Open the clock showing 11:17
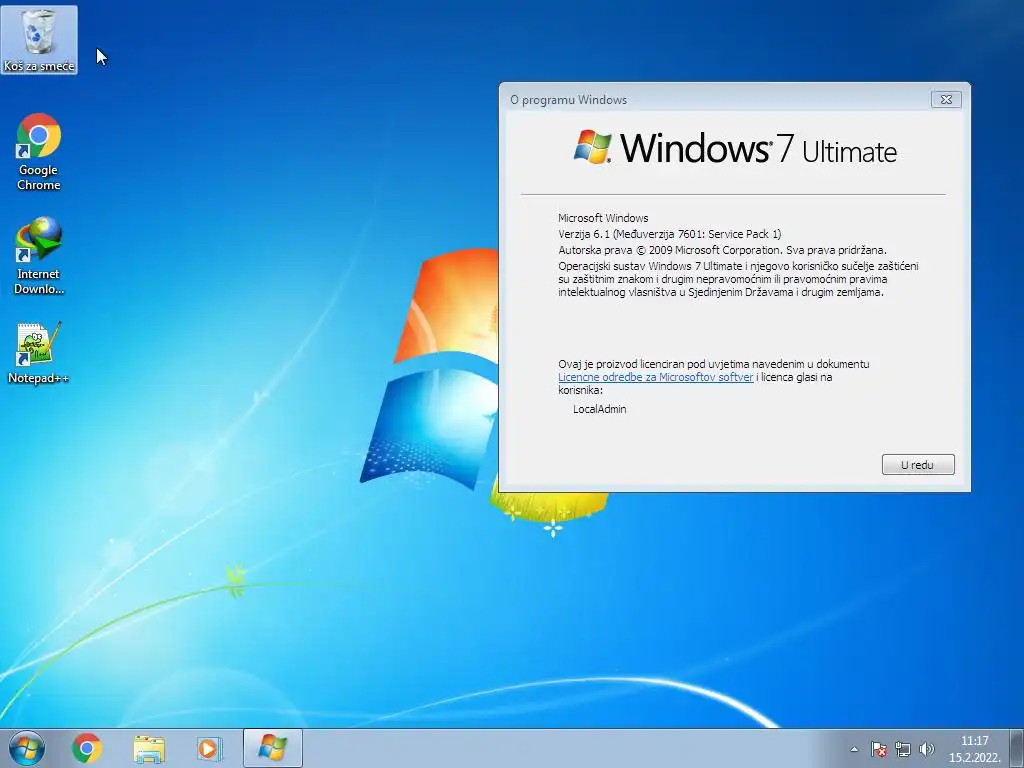Image resolution: width=1024 pixels, height=768 pixels. pyautogui.click(x=974, y=749)
